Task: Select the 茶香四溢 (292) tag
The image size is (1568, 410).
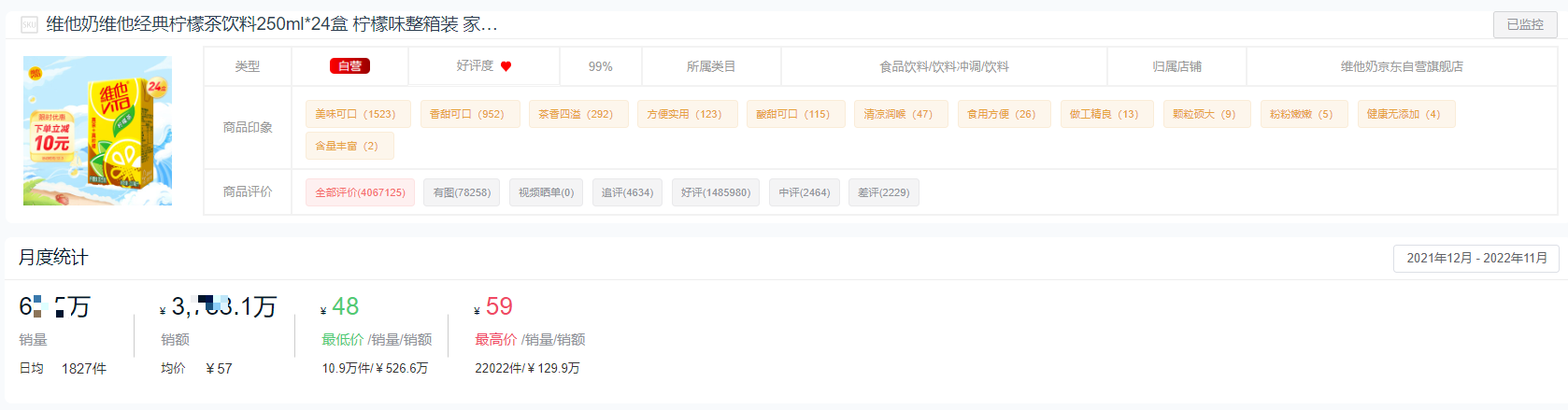Action: [578, 114]
